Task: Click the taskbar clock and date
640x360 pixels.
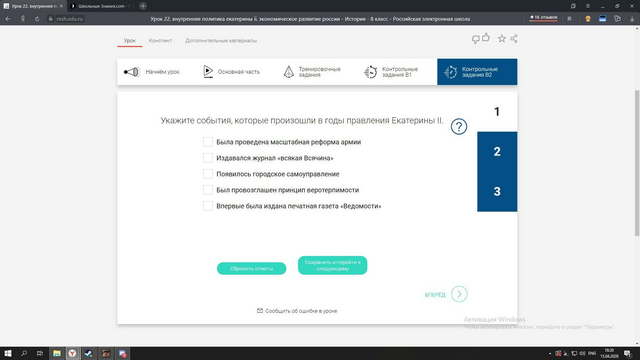Action: (x=609, y=353)
